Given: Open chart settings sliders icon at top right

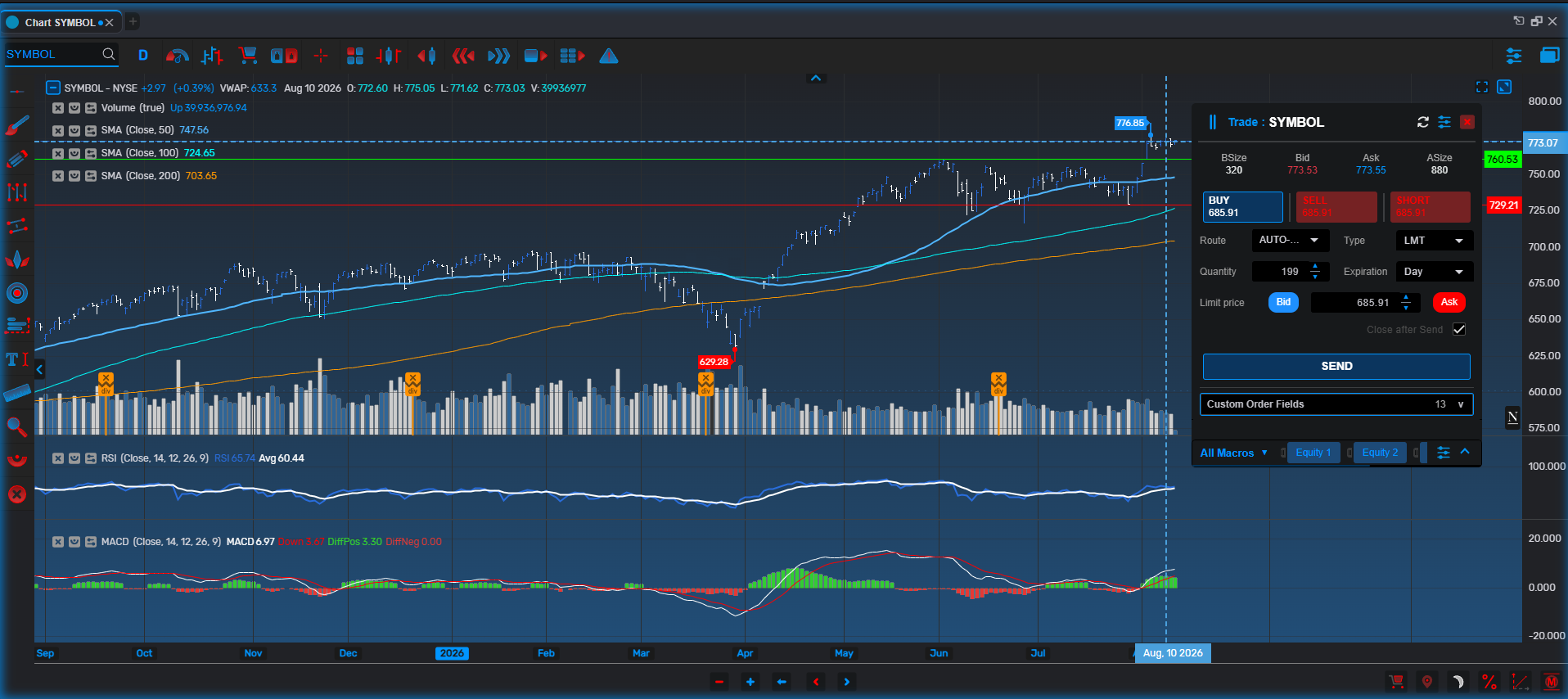Looking at the screenshot, I should click(1514, 56).
